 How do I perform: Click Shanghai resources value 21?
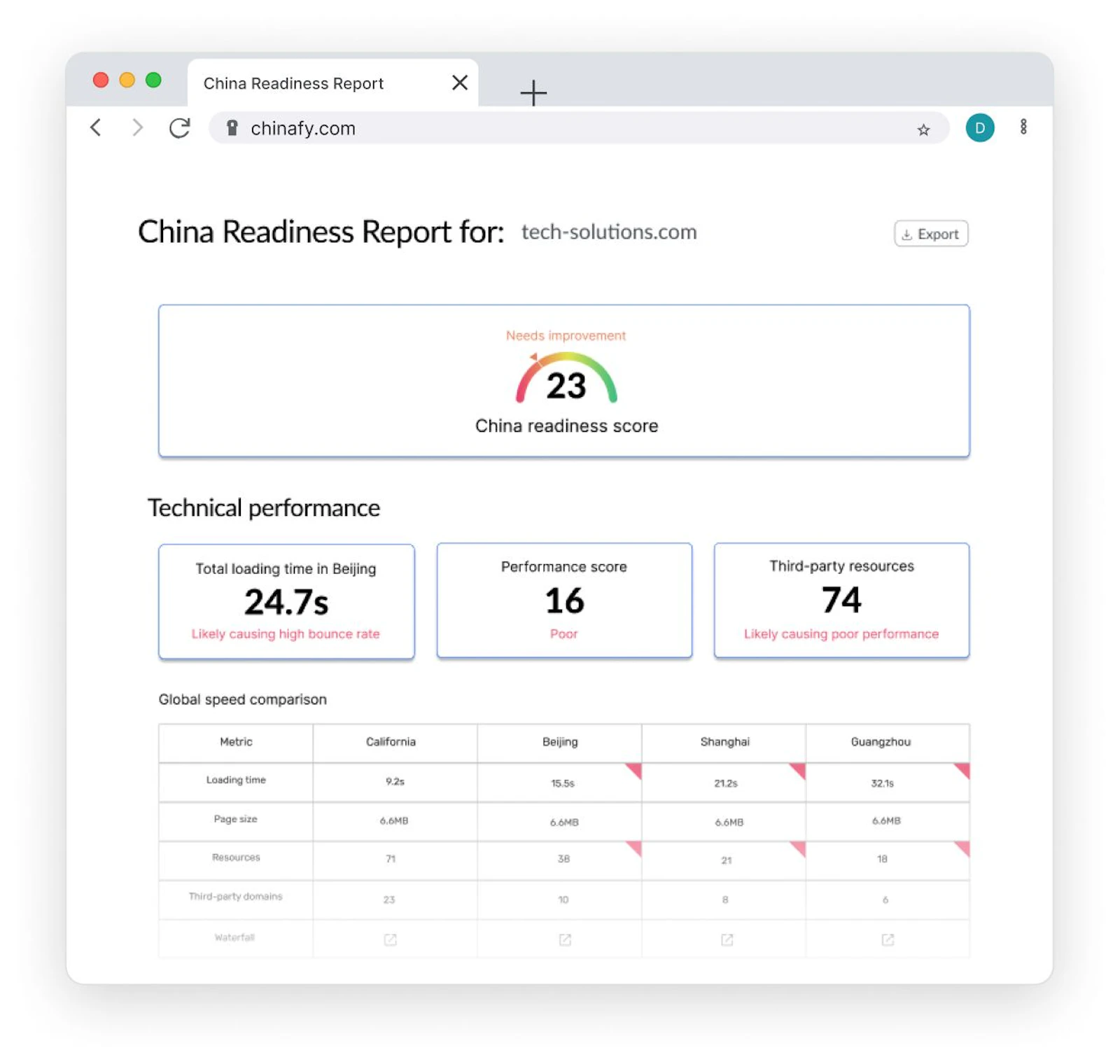point(727,860)
